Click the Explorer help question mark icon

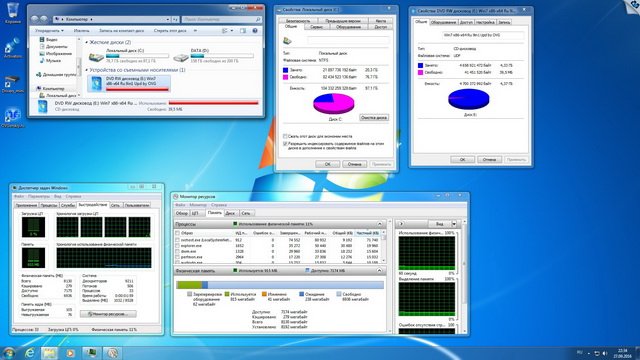(255, 31)
